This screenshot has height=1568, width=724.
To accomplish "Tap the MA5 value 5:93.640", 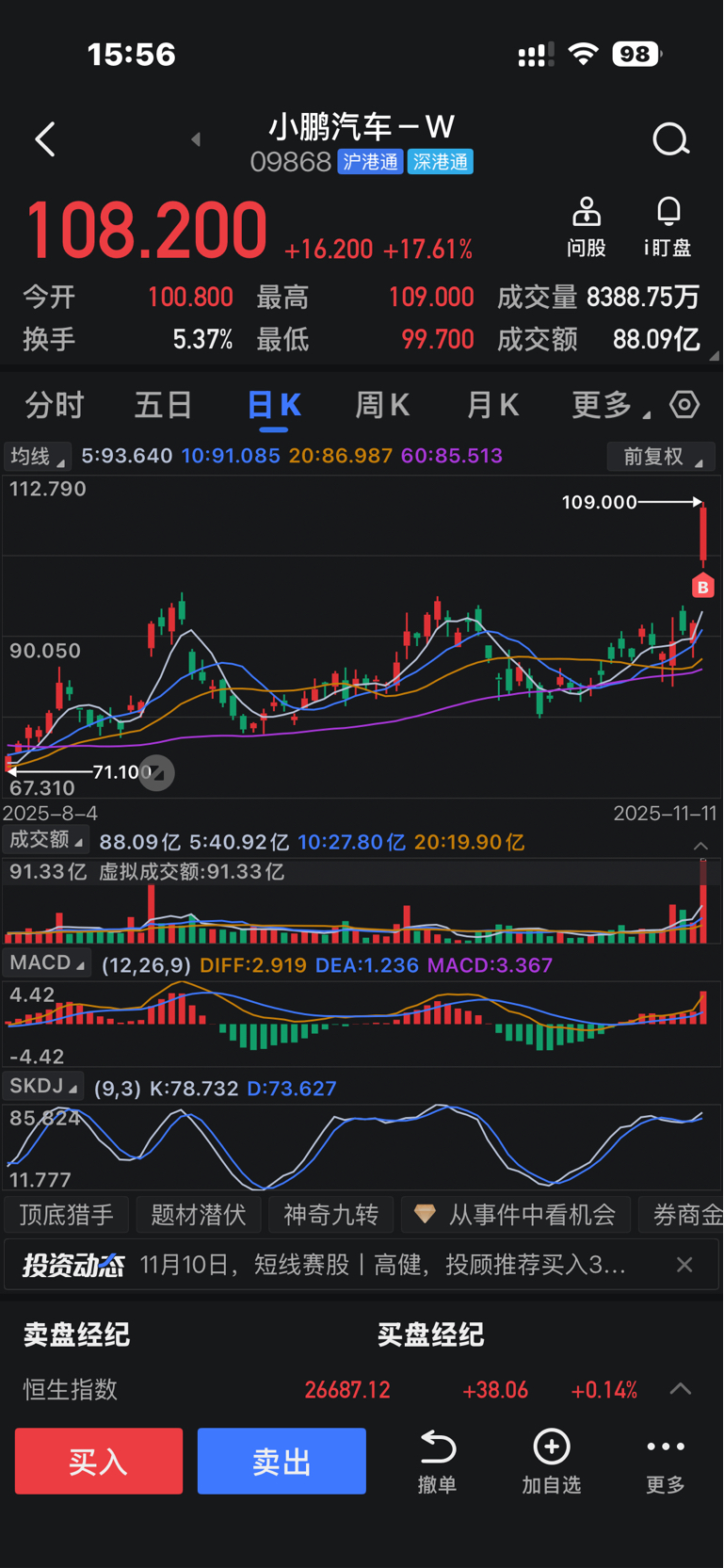I will tap(127, 456).
